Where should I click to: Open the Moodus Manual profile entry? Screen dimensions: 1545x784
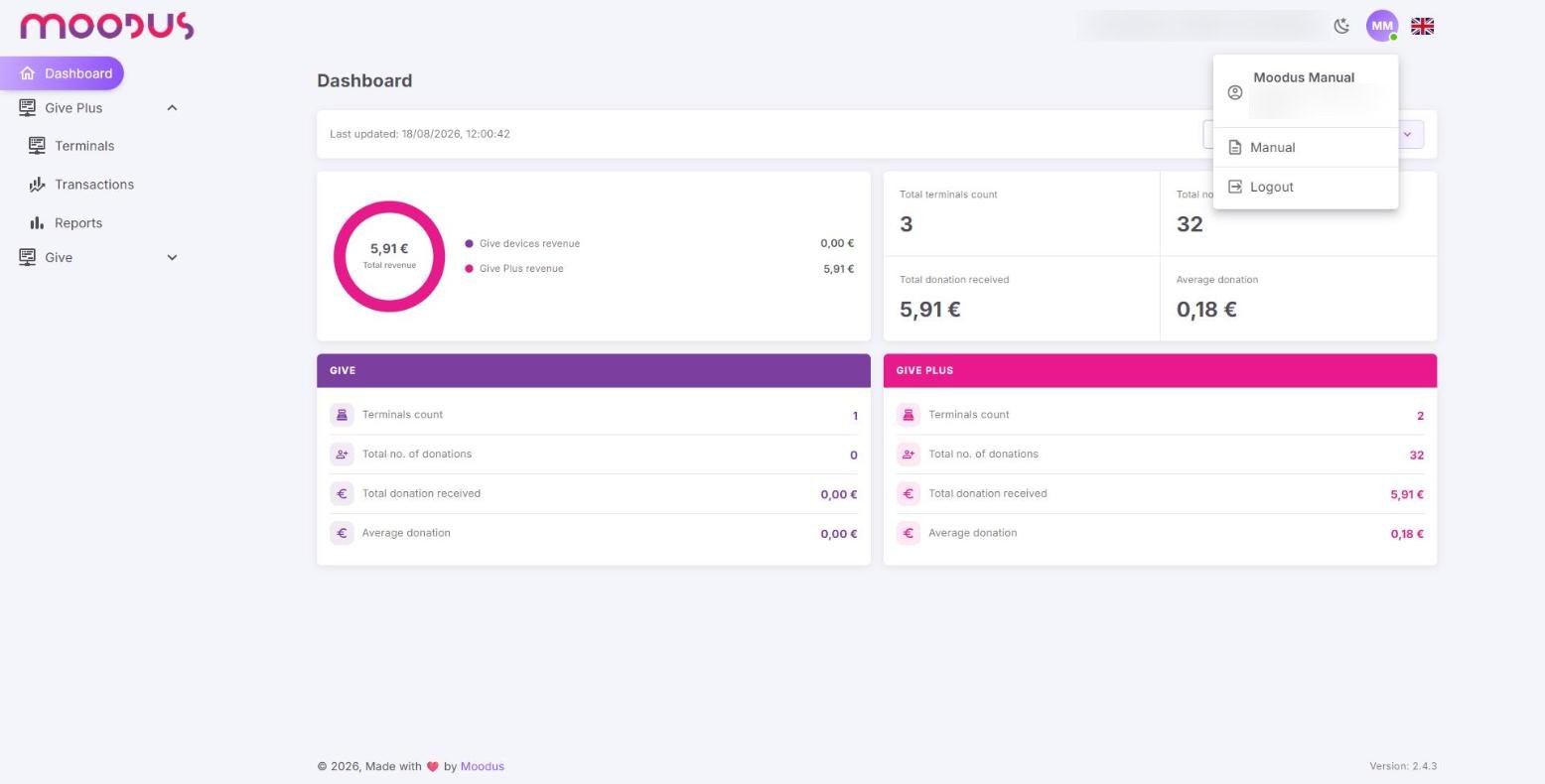[1305, 91]
